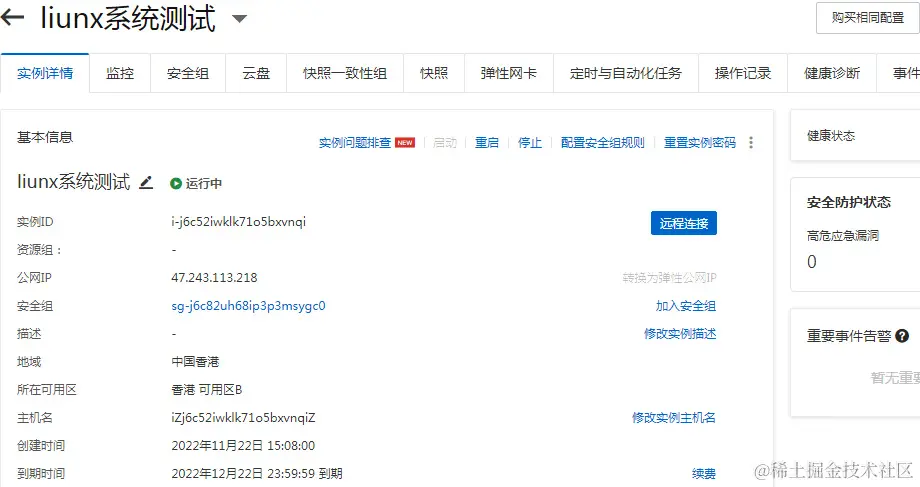Click 加入安全组 link
Screen dimensions: 920x487
point(686,306)
